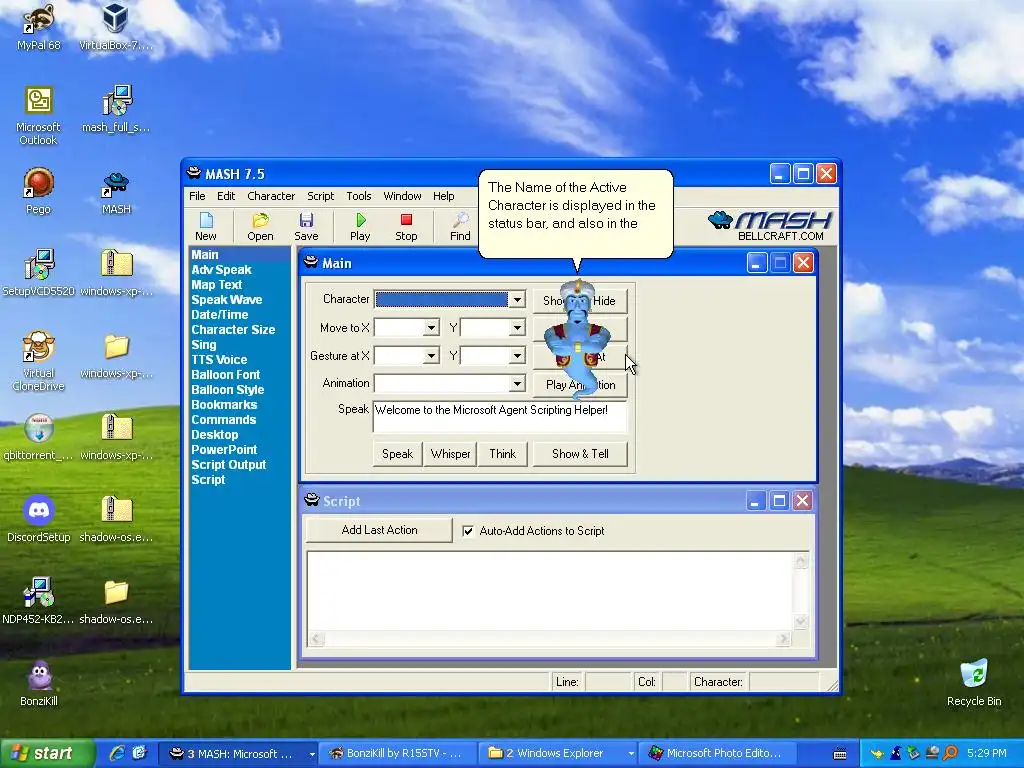Select the Pego desktop shortcut
The width and height of the screenshot is (1024, 768).
point(39,191)
